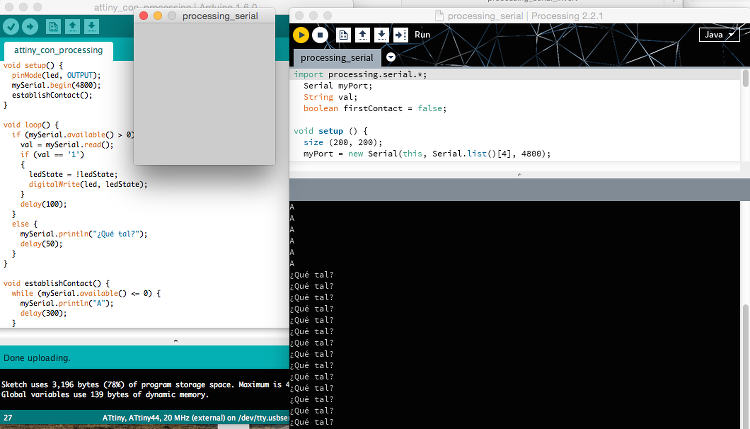Click the ATtiny44 board info in status bar
This screenshot has width=750, height=429.
pyautogui.click(x=195, y=418)
